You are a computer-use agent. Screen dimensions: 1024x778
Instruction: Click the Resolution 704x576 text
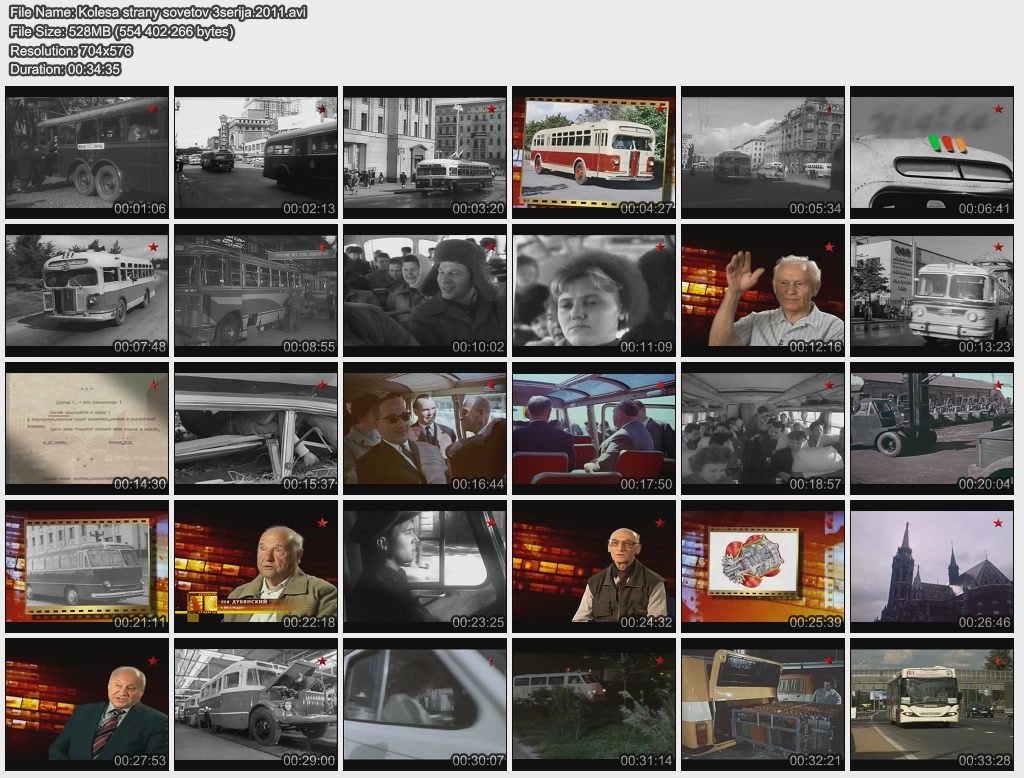[71, 50]
